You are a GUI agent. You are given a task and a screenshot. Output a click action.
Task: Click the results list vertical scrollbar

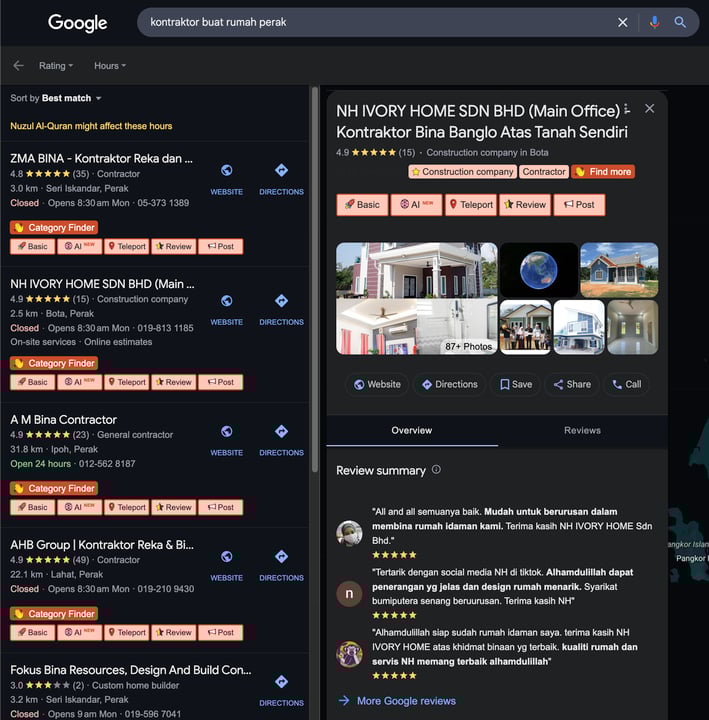tap(315, 280)
